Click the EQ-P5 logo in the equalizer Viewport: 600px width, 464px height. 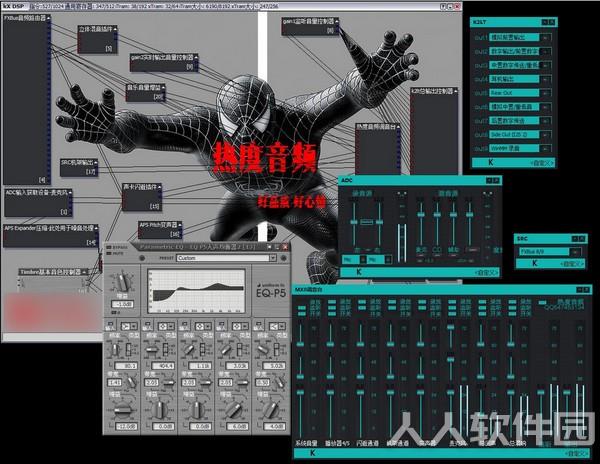(x=271, y=291)
